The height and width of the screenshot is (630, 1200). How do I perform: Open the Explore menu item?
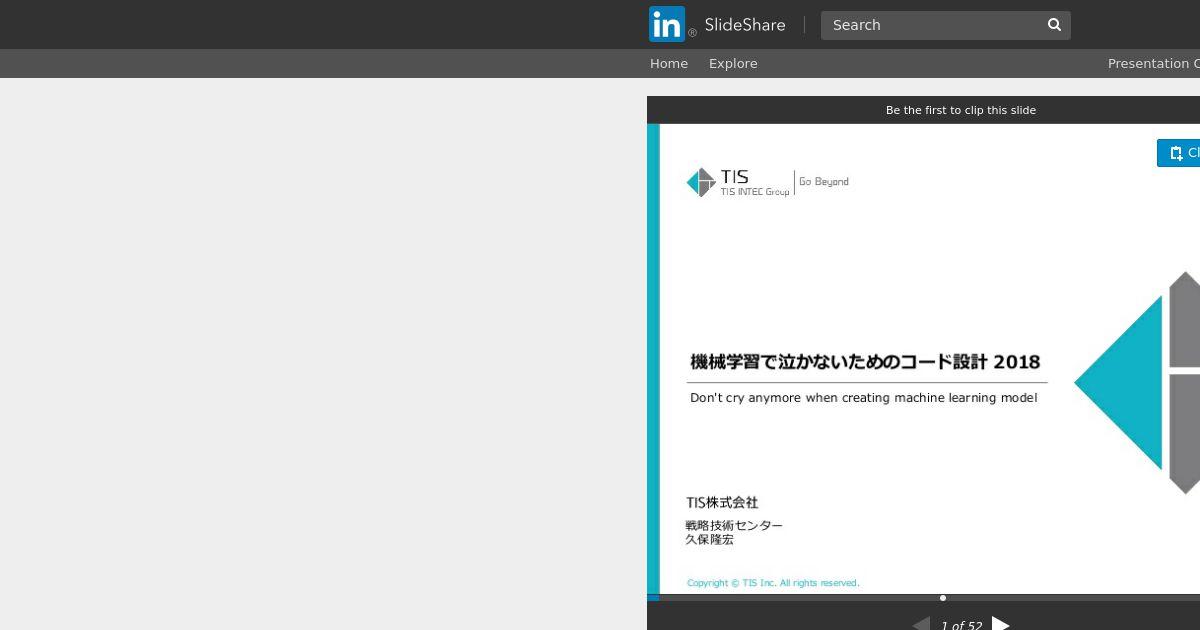tap(733, 63)
